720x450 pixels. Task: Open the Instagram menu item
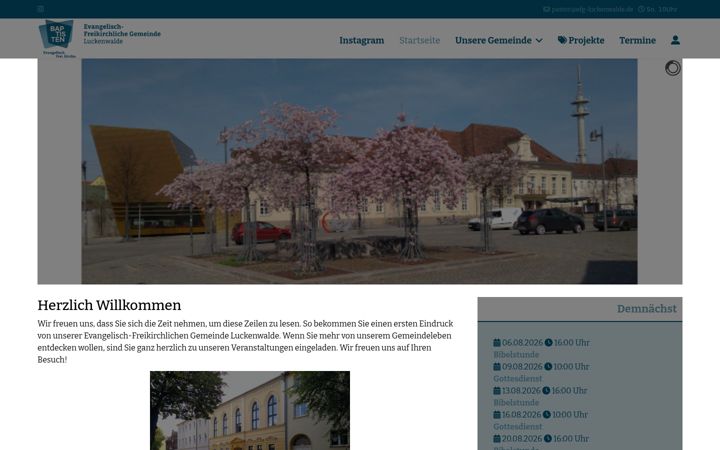coord(361,40)
